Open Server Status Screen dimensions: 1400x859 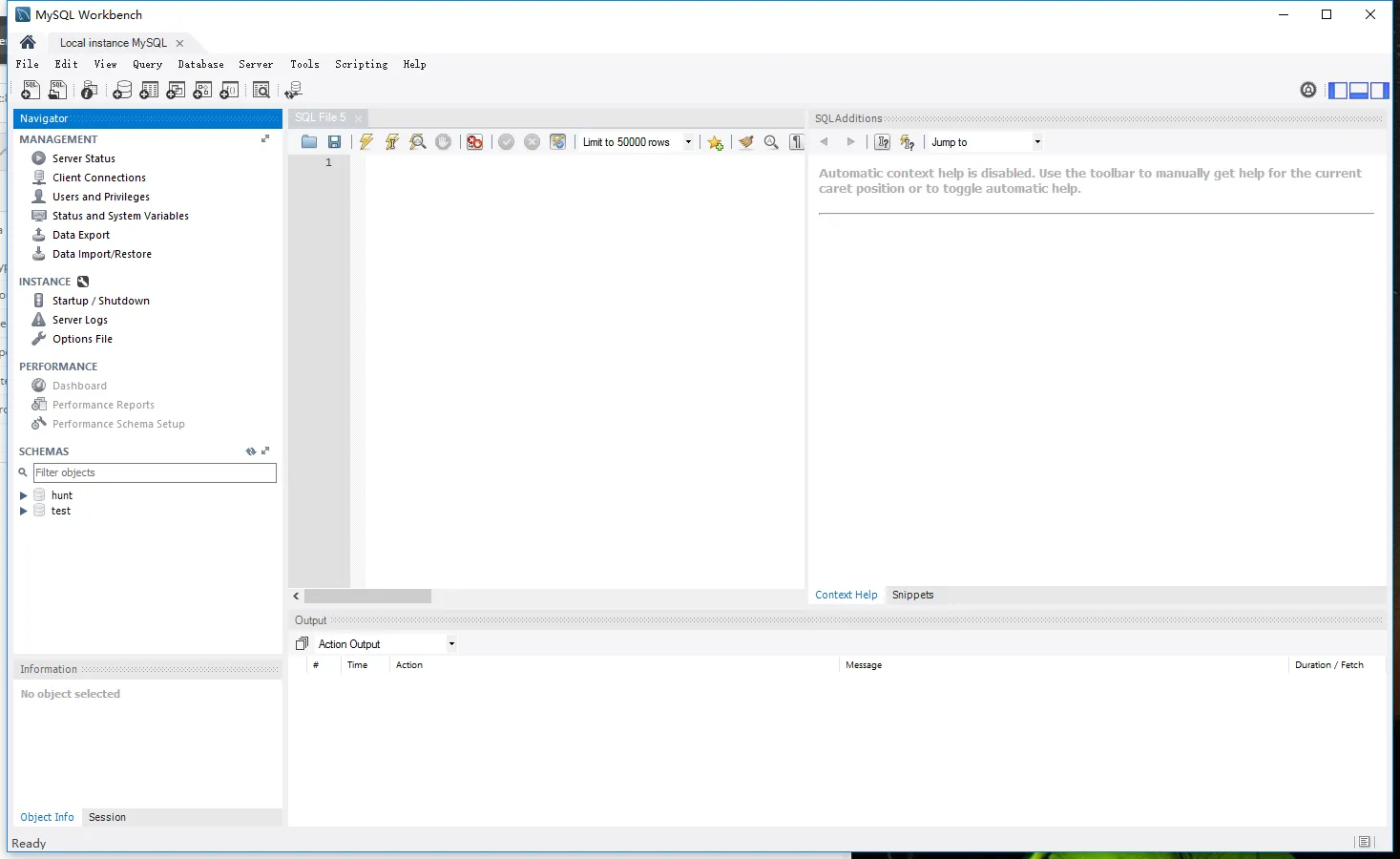[x=84, y=158]
